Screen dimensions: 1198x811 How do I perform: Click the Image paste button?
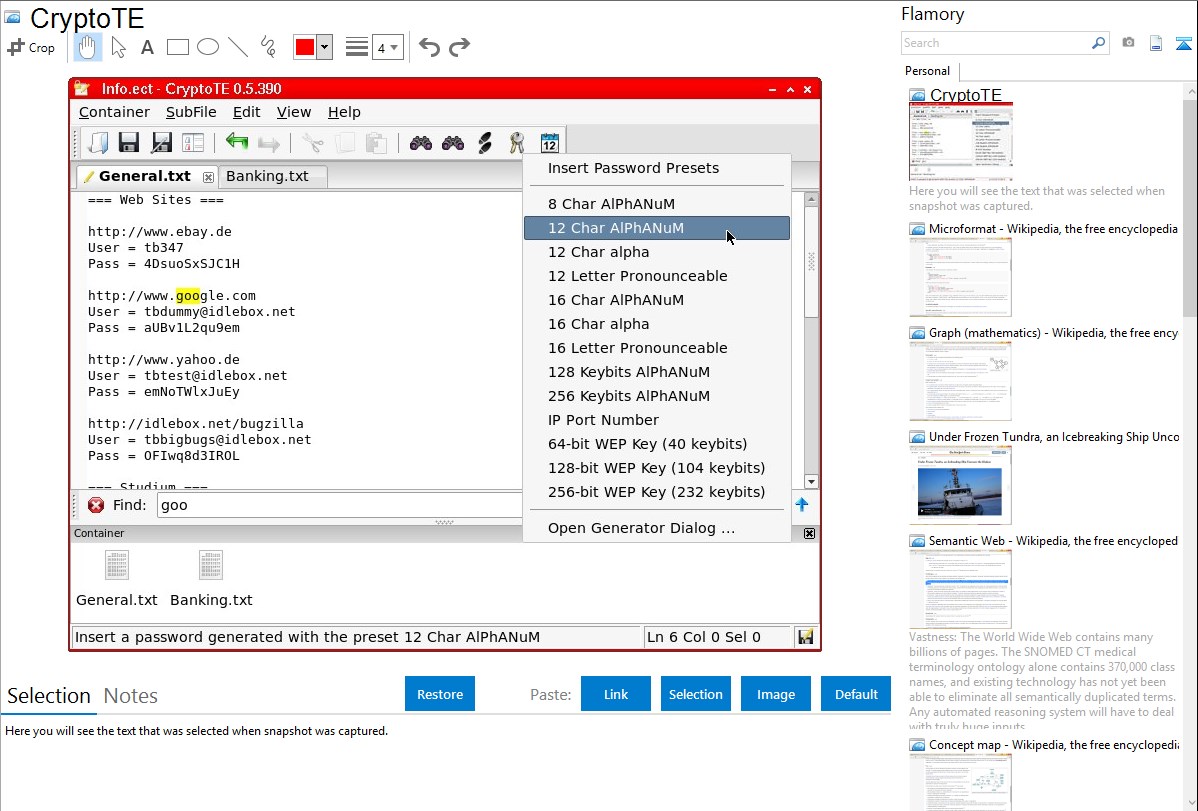point(776,694)
